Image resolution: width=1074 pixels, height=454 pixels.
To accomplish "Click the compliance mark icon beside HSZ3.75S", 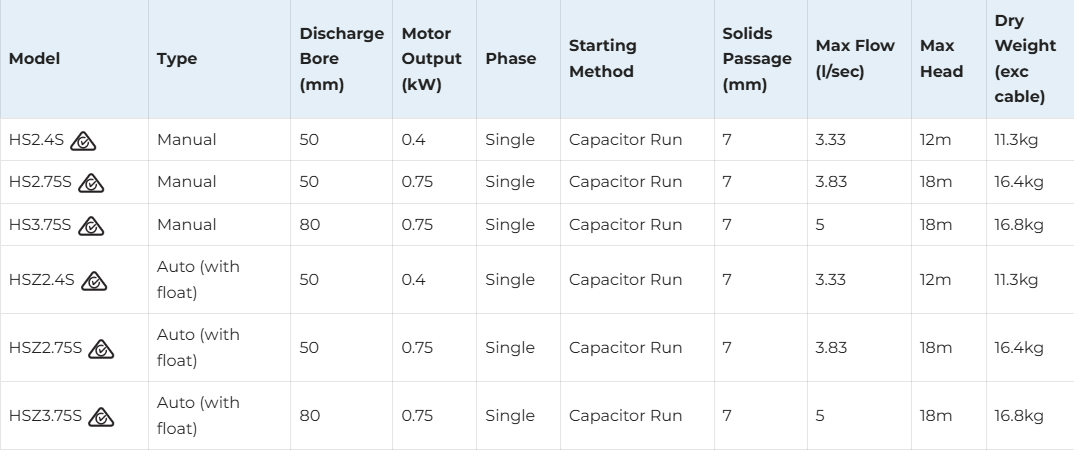I will coord(103,416).
